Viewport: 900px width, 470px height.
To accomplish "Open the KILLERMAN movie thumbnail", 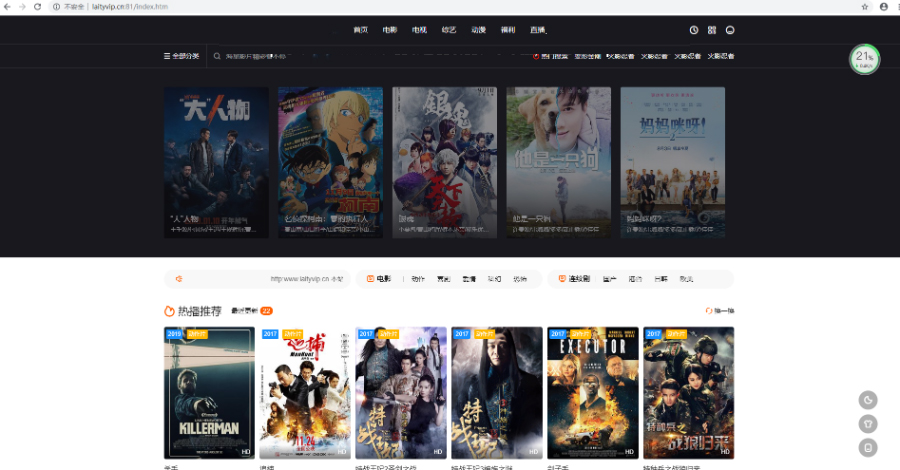I will [210, 393].
